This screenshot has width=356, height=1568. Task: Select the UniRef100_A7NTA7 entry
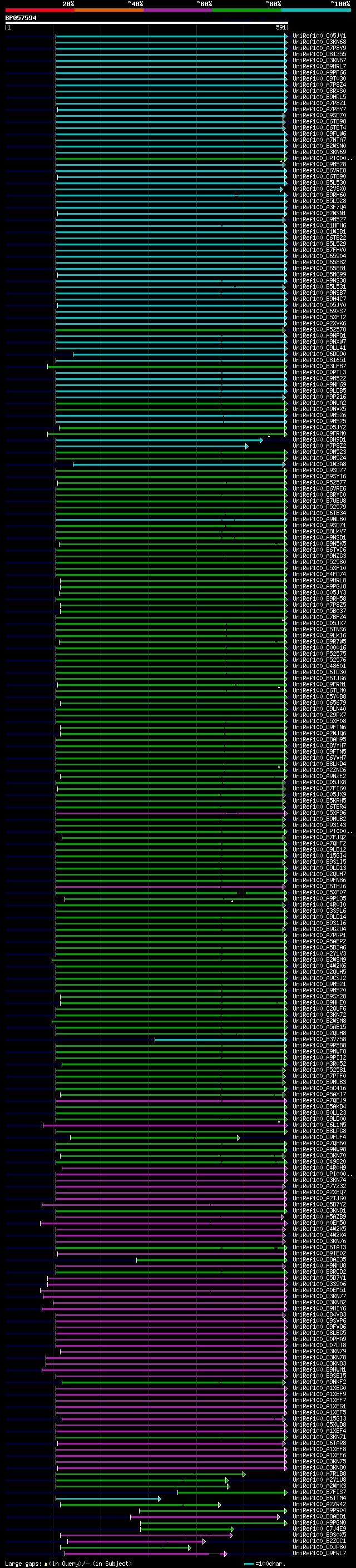coord(319,140)
